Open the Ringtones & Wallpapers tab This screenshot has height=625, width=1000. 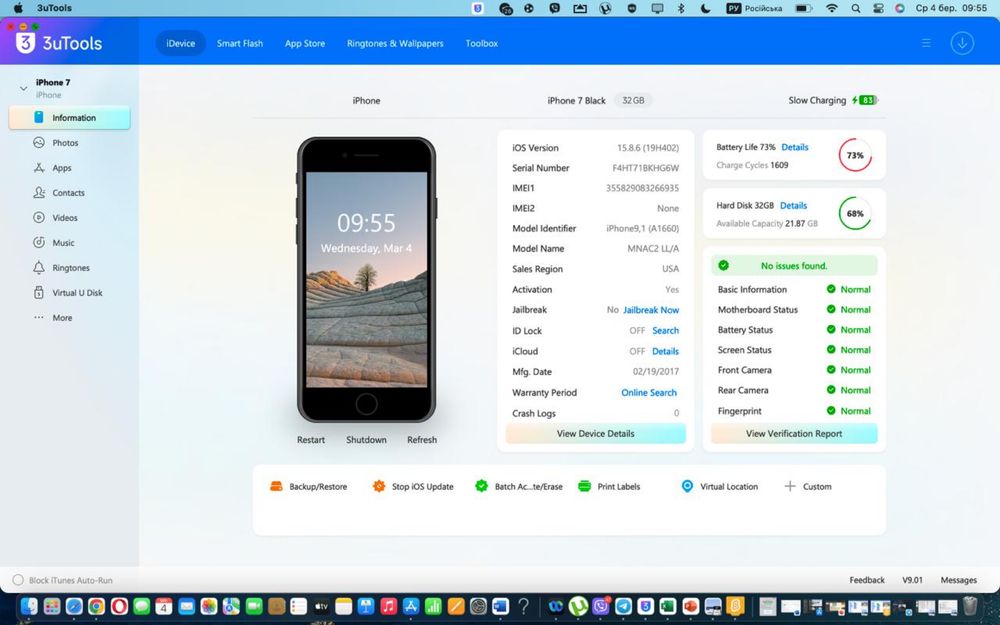coord(395,43)
